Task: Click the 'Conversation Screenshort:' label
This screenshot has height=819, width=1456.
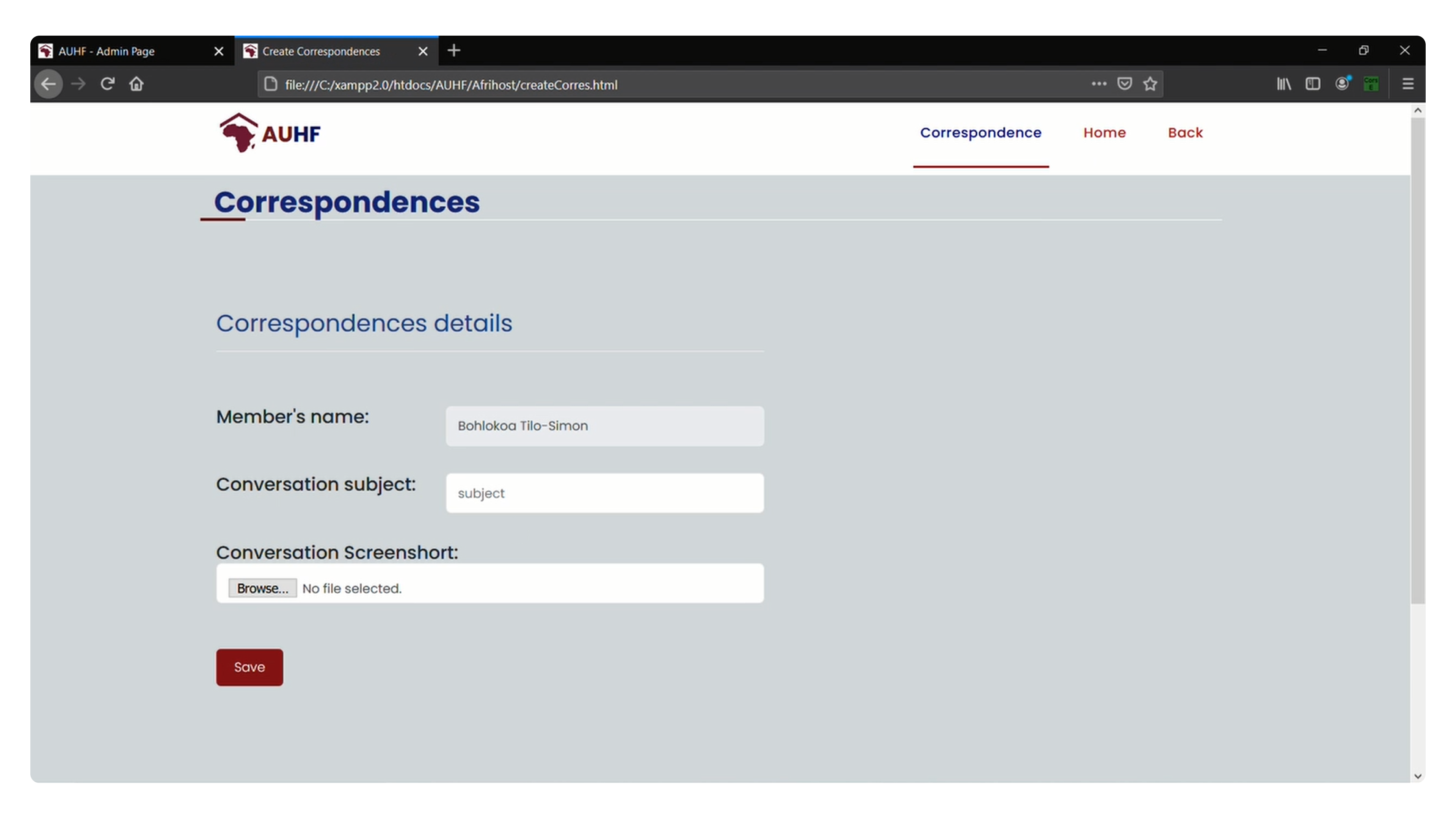Action: coord(337,552)
